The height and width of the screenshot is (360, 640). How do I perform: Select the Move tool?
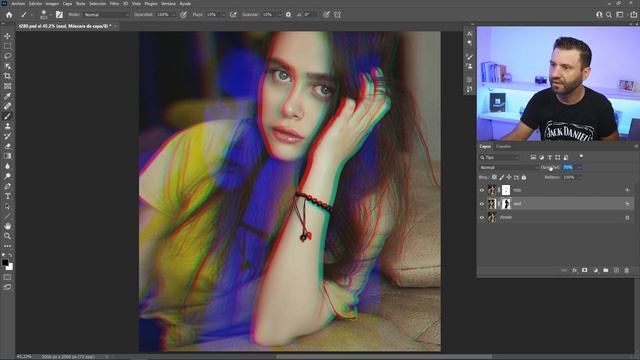coord(7,36)
